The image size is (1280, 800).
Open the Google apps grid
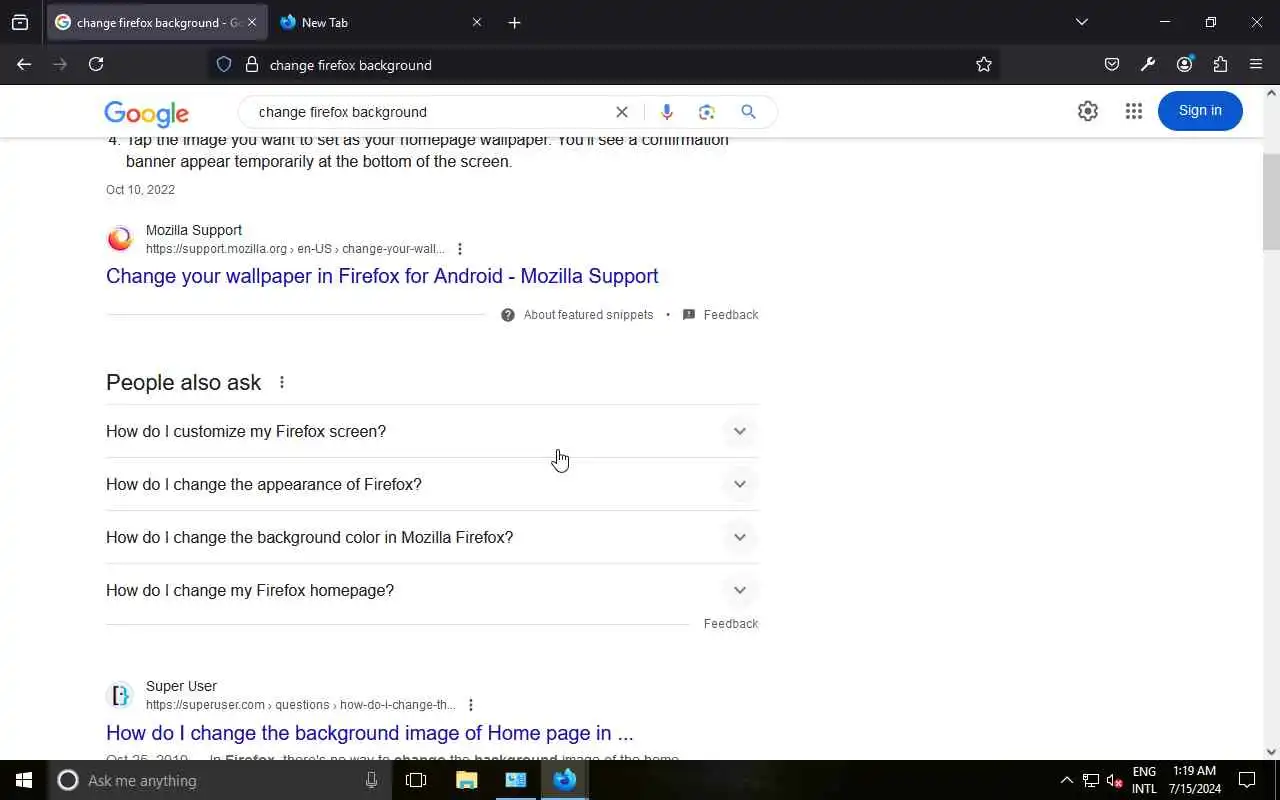tap(1133, 111)
